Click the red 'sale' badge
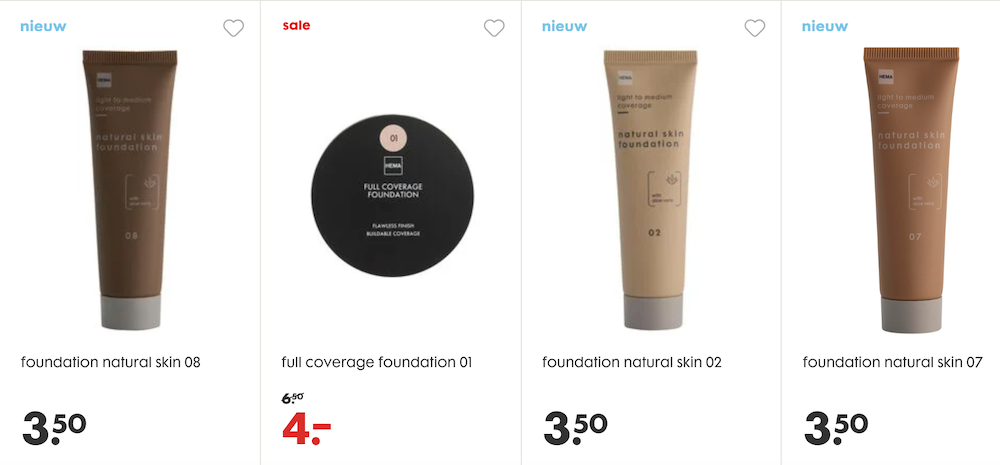This screenshot has height=465, width=1000. click(297, 26)
